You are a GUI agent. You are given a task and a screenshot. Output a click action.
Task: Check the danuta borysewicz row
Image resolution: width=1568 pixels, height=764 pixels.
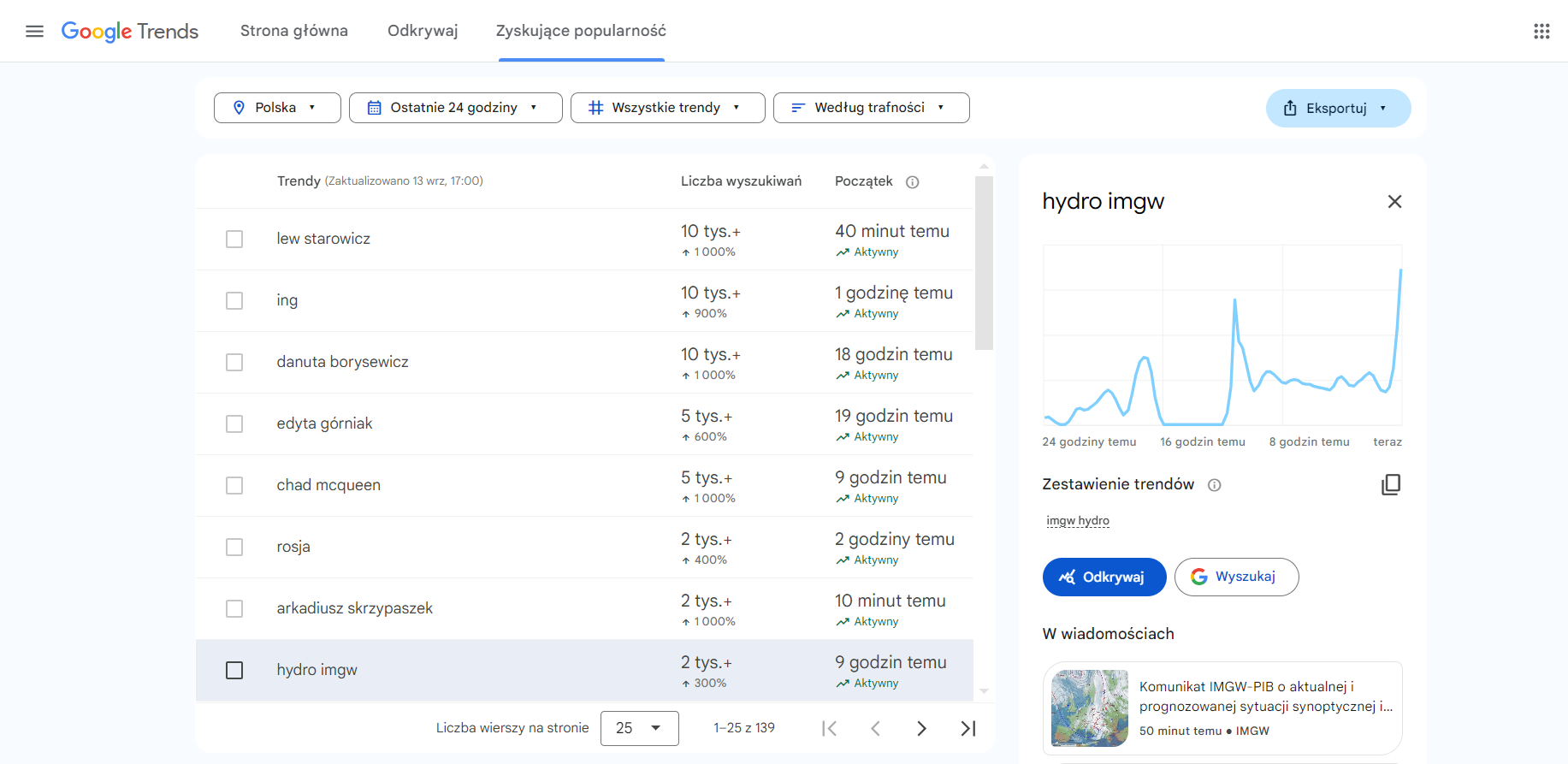(x=234, y=362)
